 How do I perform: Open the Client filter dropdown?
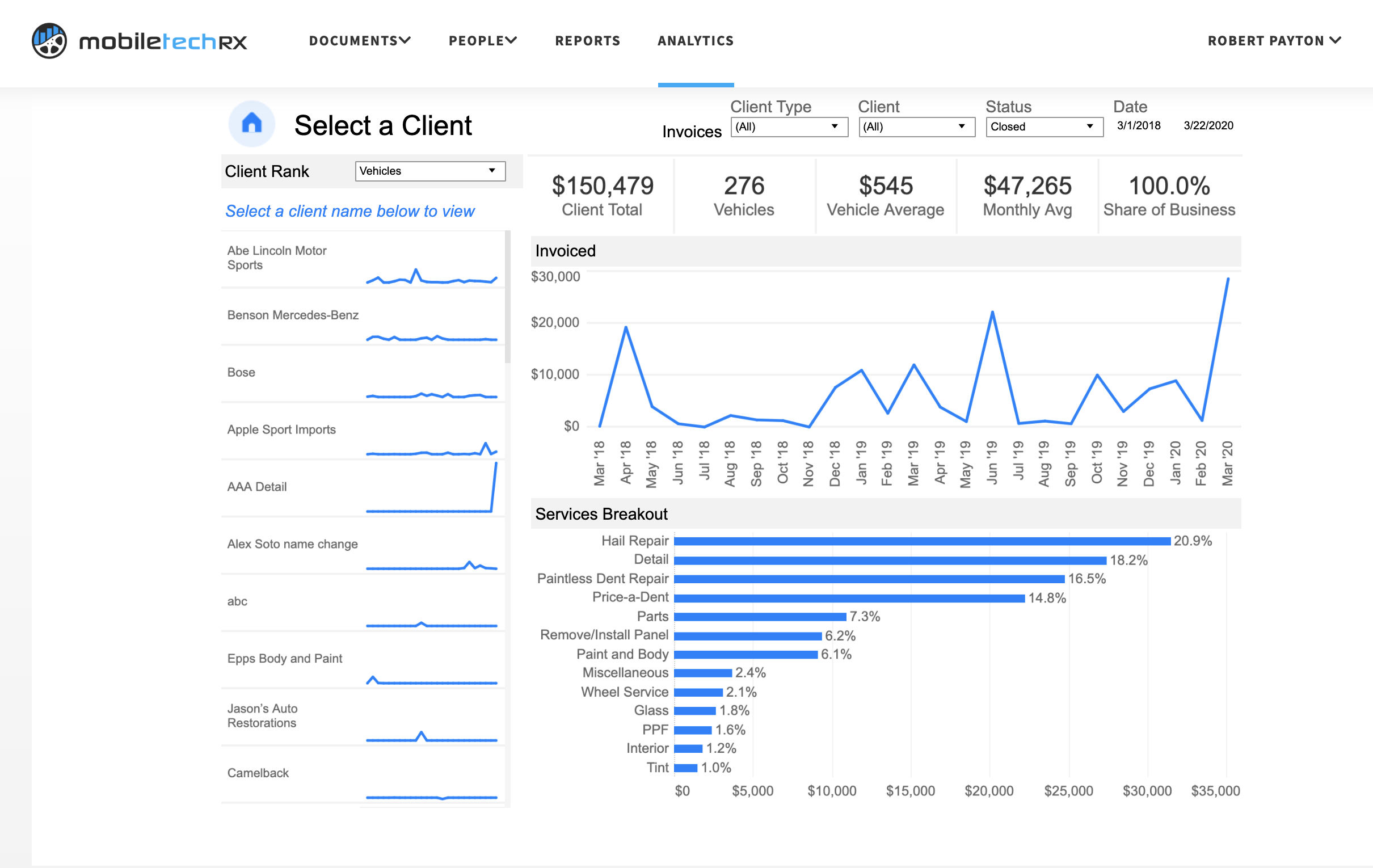click(916, 127)
